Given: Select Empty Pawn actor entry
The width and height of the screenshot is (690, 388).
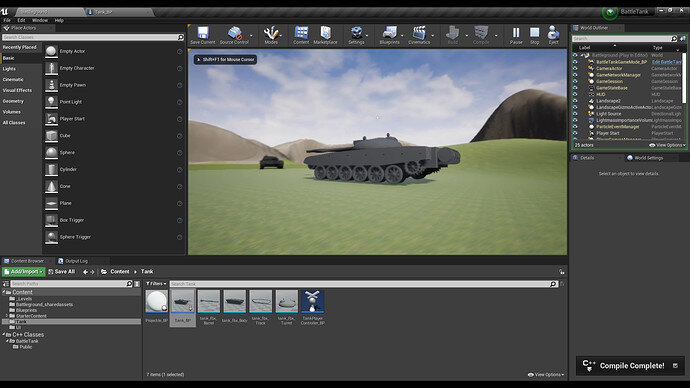Looking at the screenshot, I should click(114, 85).
